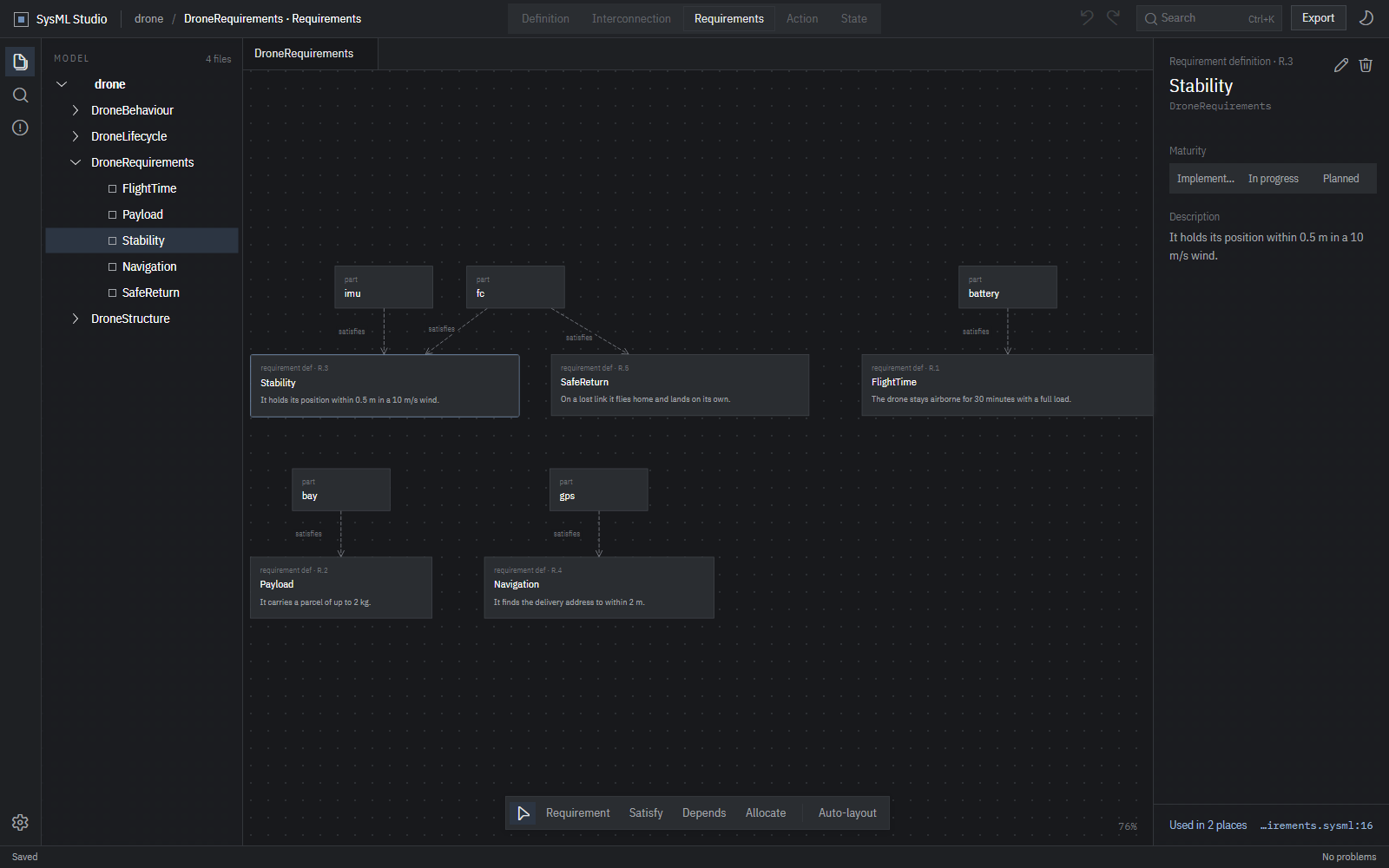1389x868 pixels.
Task: Select Payload in the model tree
Action: click(x=142, y=214)
